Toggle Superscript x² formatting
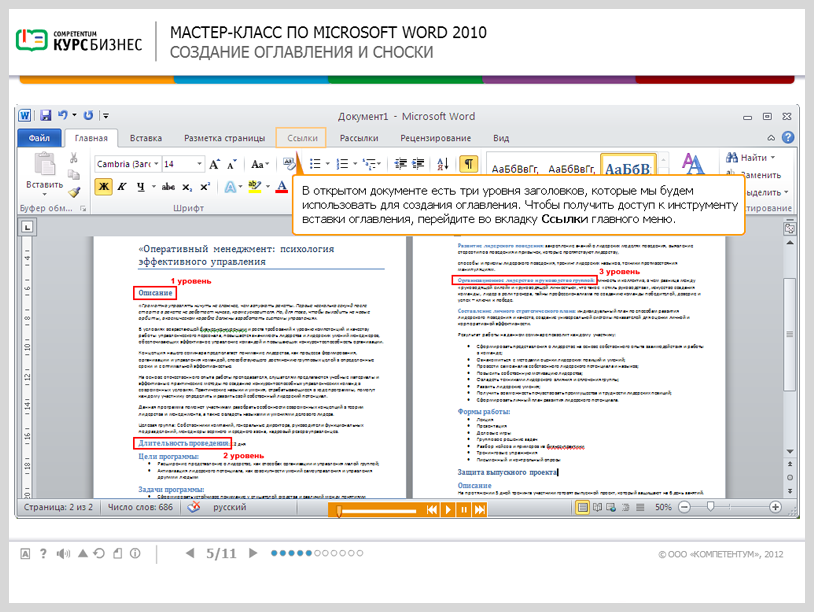 point(205,187)
